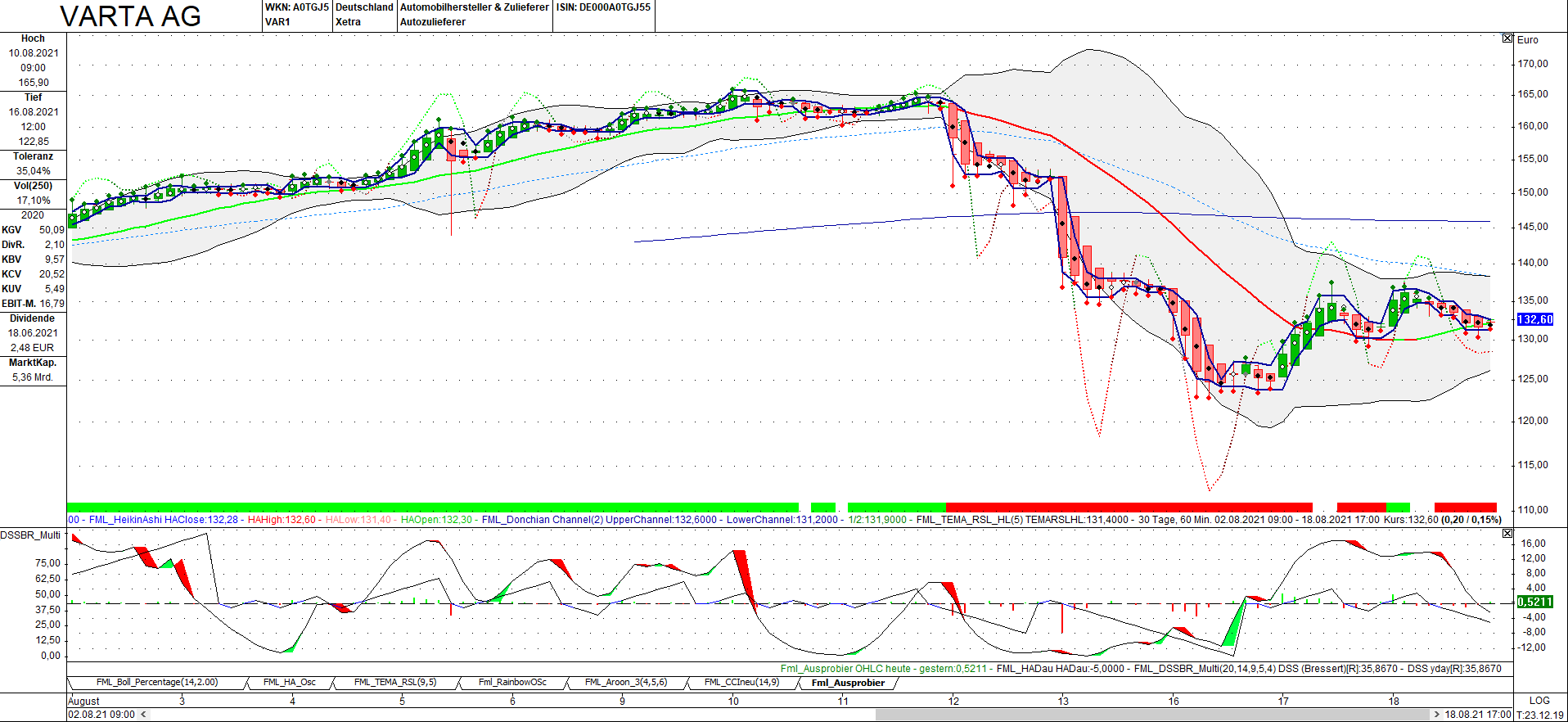This screenshot has width=1568, height=722.
Task: Click the left scroll arrow of timeline
Action: click(144, 715)
